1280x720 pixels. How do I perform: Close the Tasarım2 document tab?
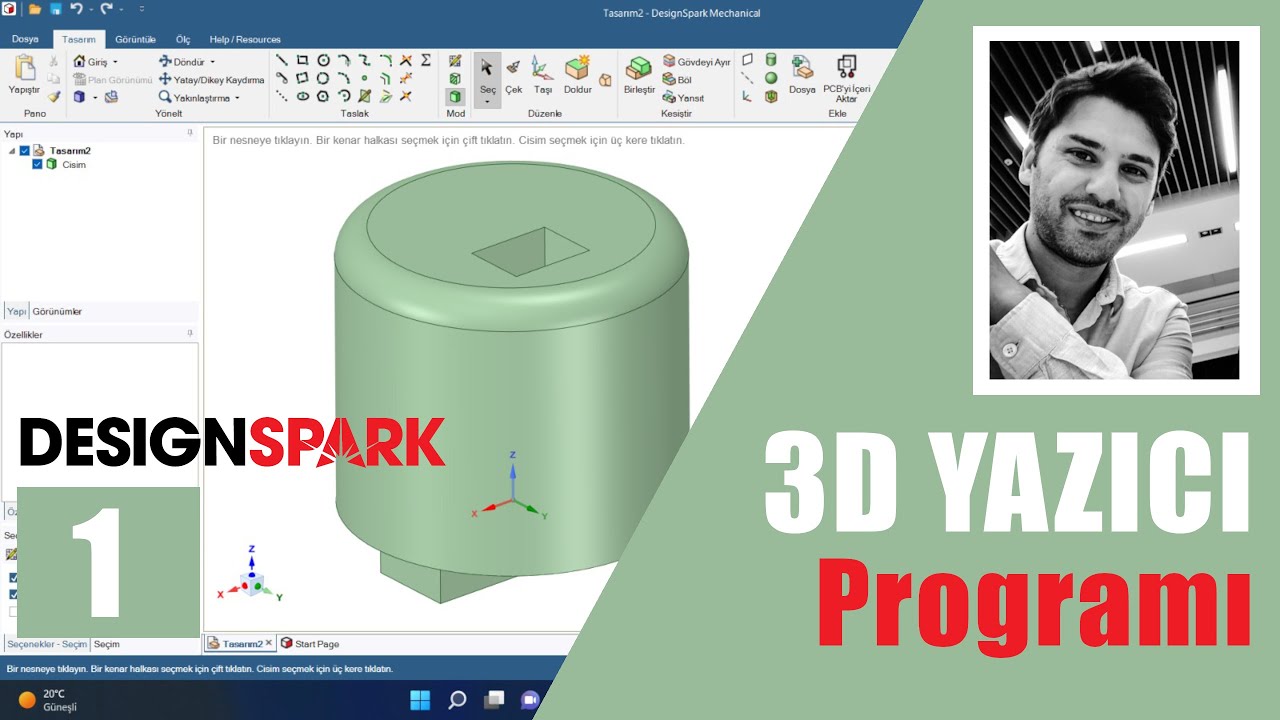pyautogui.click(x=268, y=643)
